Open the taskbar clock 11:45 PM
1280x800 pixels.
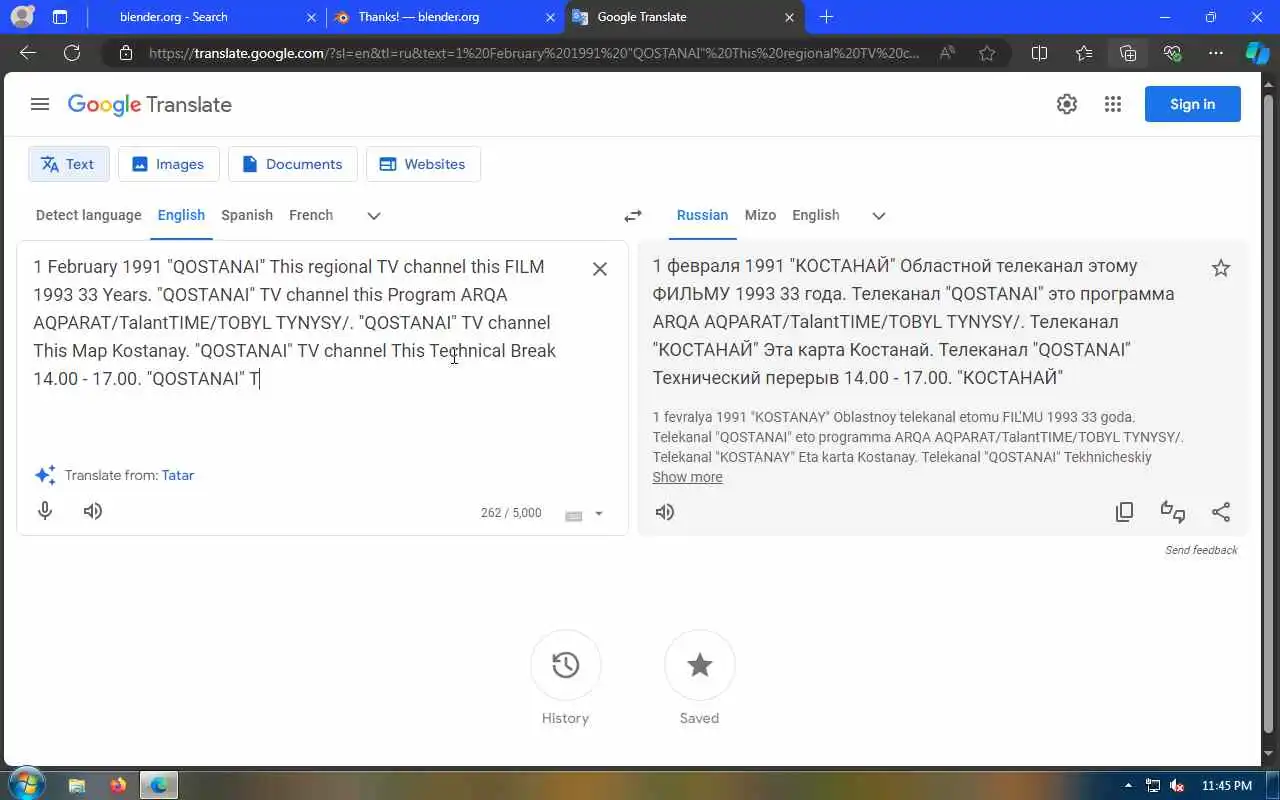[1227, 785]
